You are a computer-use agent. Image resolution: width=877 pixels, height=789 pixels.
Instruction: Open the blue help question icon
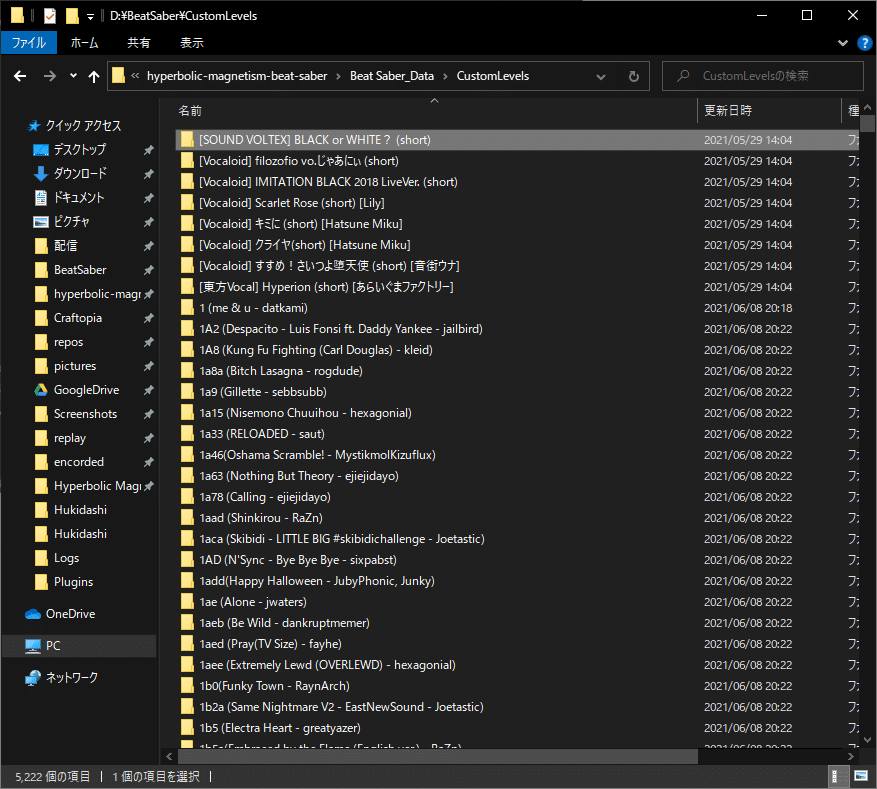tap(865, 43)
